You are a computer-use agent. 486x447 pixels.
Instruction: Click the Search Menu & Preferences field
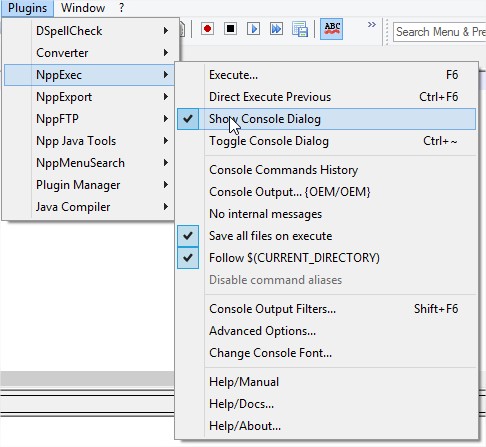[x=439, y=32]
